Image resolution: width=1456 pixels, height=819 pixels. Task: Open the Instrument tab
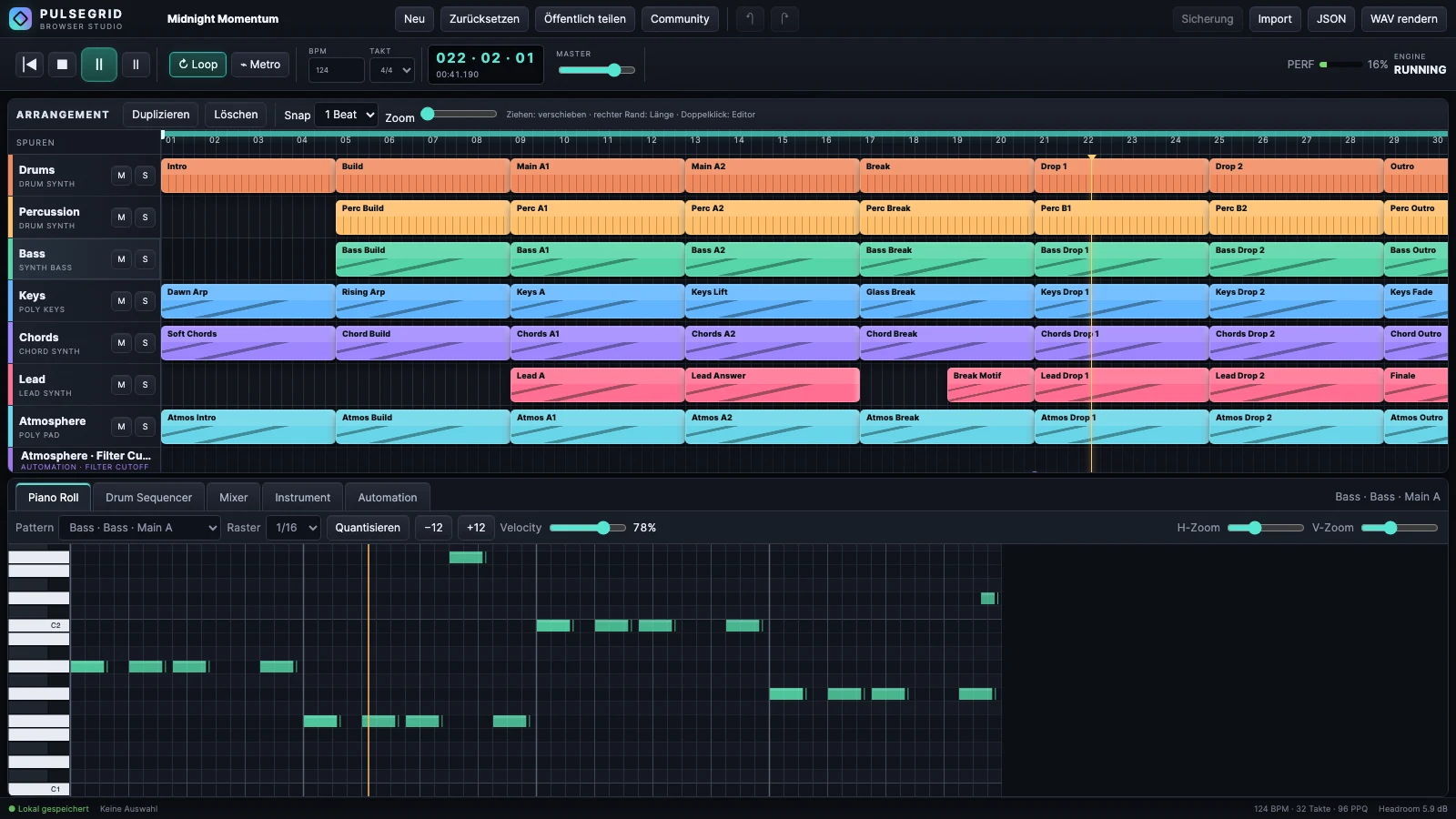point(302,498)
